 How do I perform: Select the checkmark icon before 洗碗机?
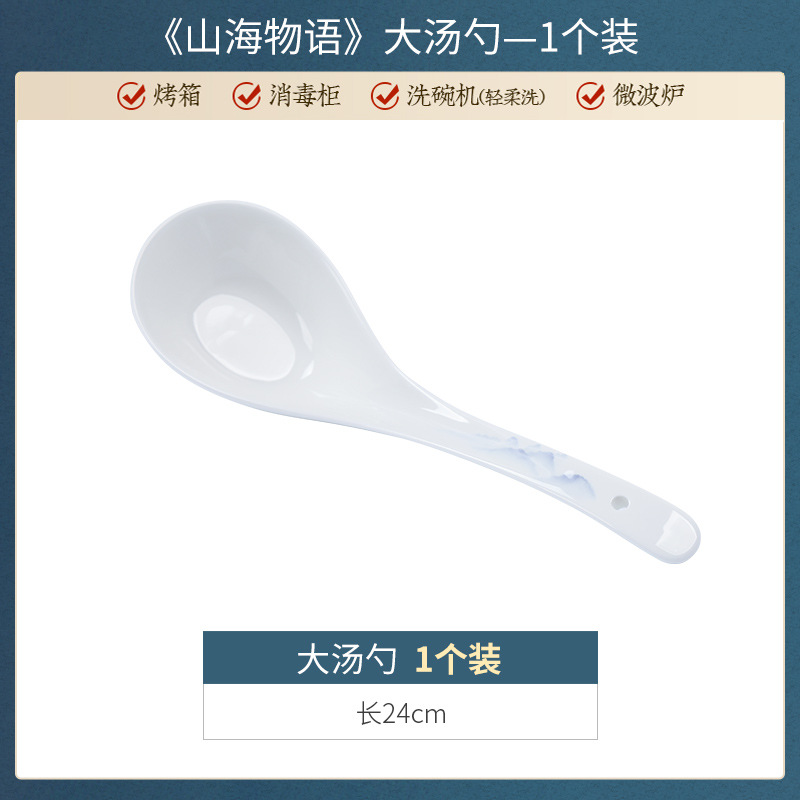[x=385, y=95]
